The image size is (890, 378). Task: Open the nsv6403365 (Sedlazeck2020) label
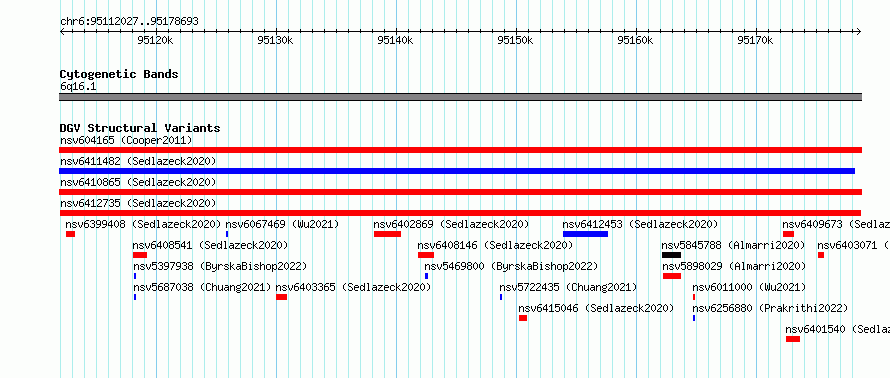[354, 287]
